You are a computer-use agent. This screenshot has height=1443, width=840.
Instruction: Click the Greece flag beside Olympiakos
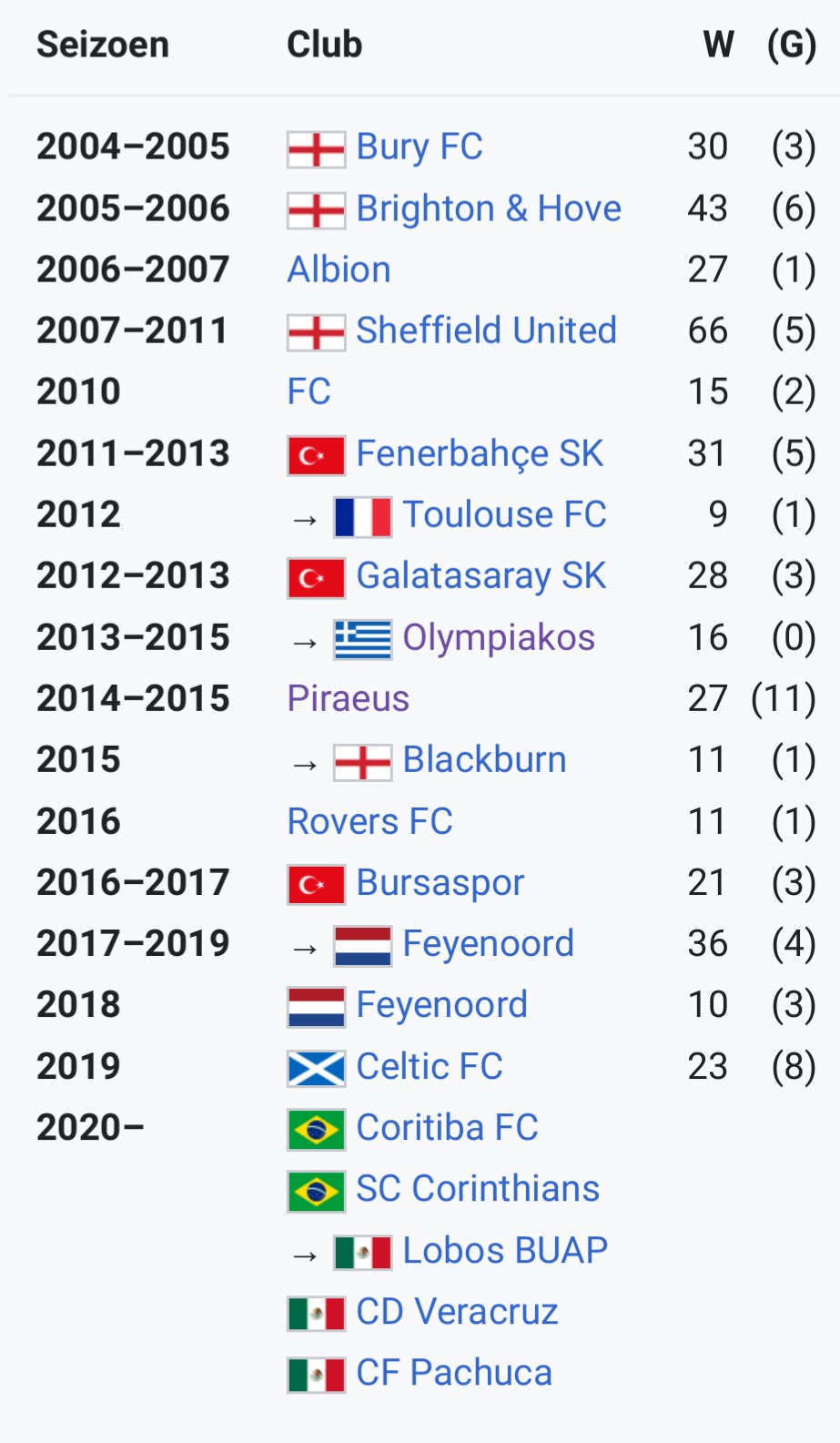point(362,640)
